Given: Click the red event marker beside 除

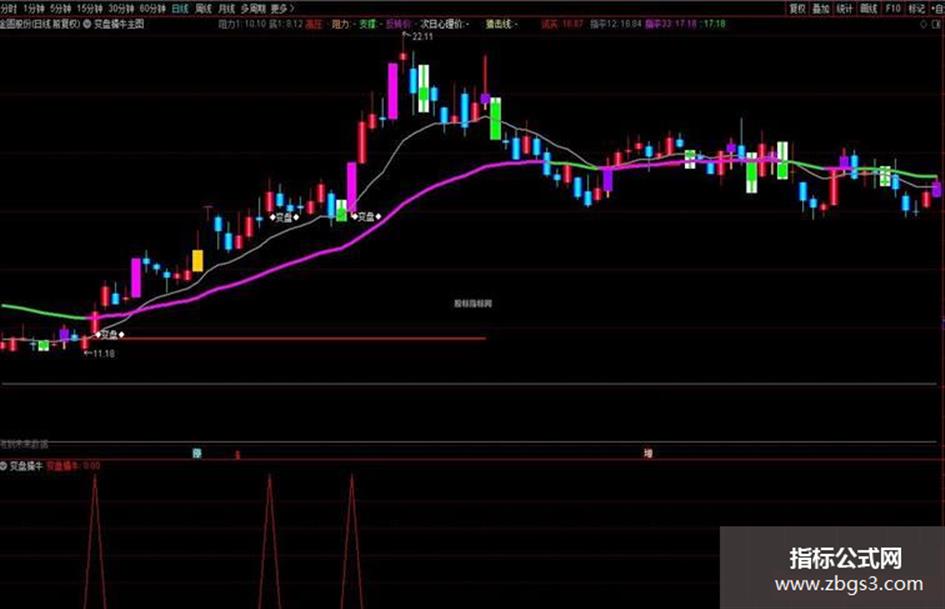Looking at the screenshot, I should (x=237, y=454).
